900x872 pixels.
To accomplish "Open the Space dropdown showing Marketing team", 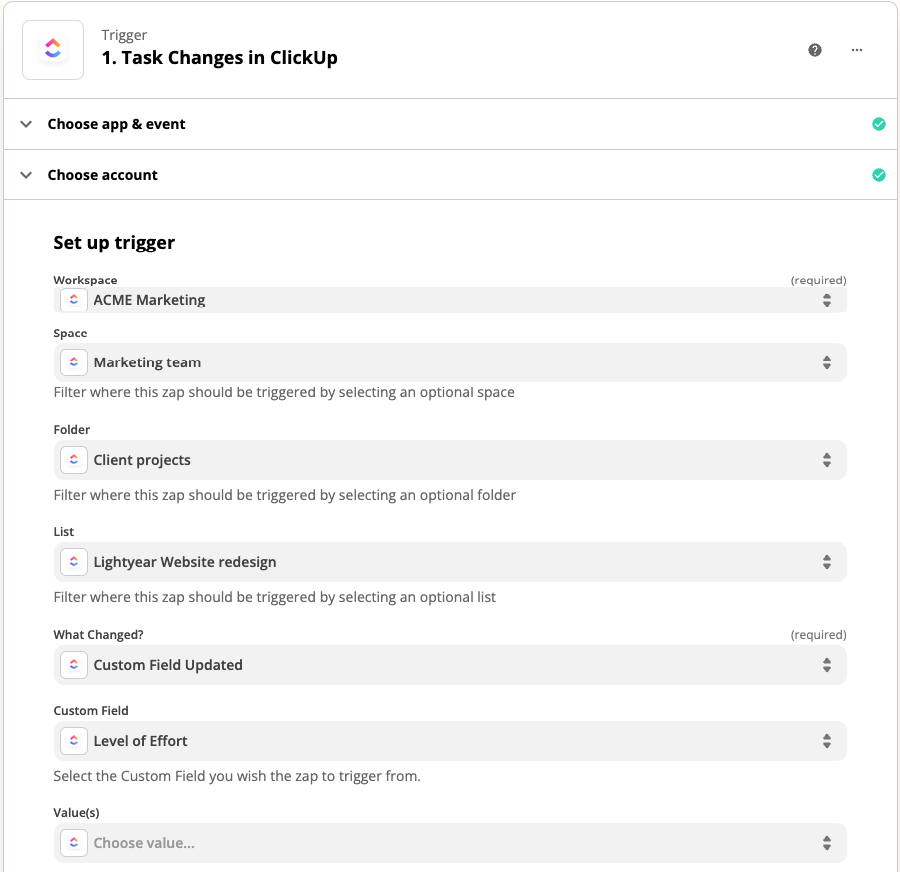I will [x=450, y=362].
